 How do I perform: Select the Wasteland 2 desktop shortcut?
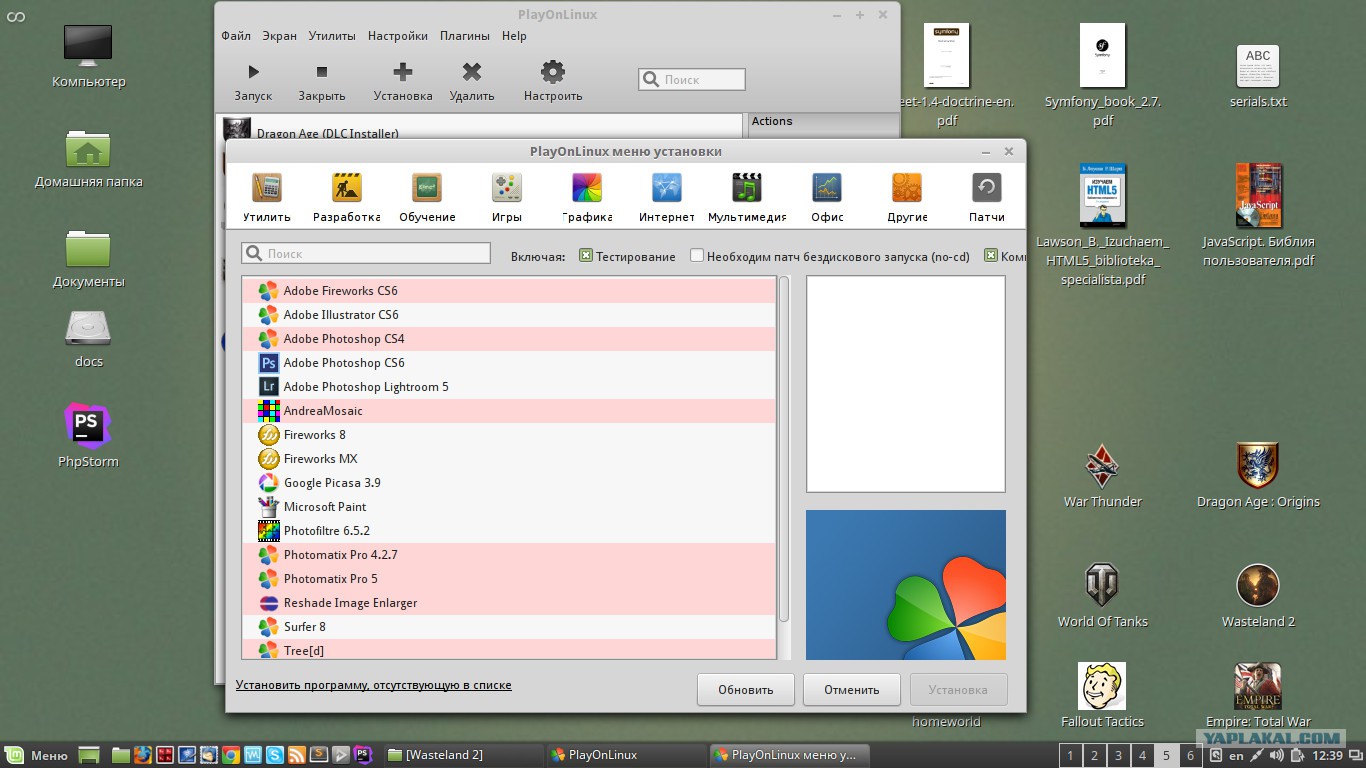[1258, 596]
